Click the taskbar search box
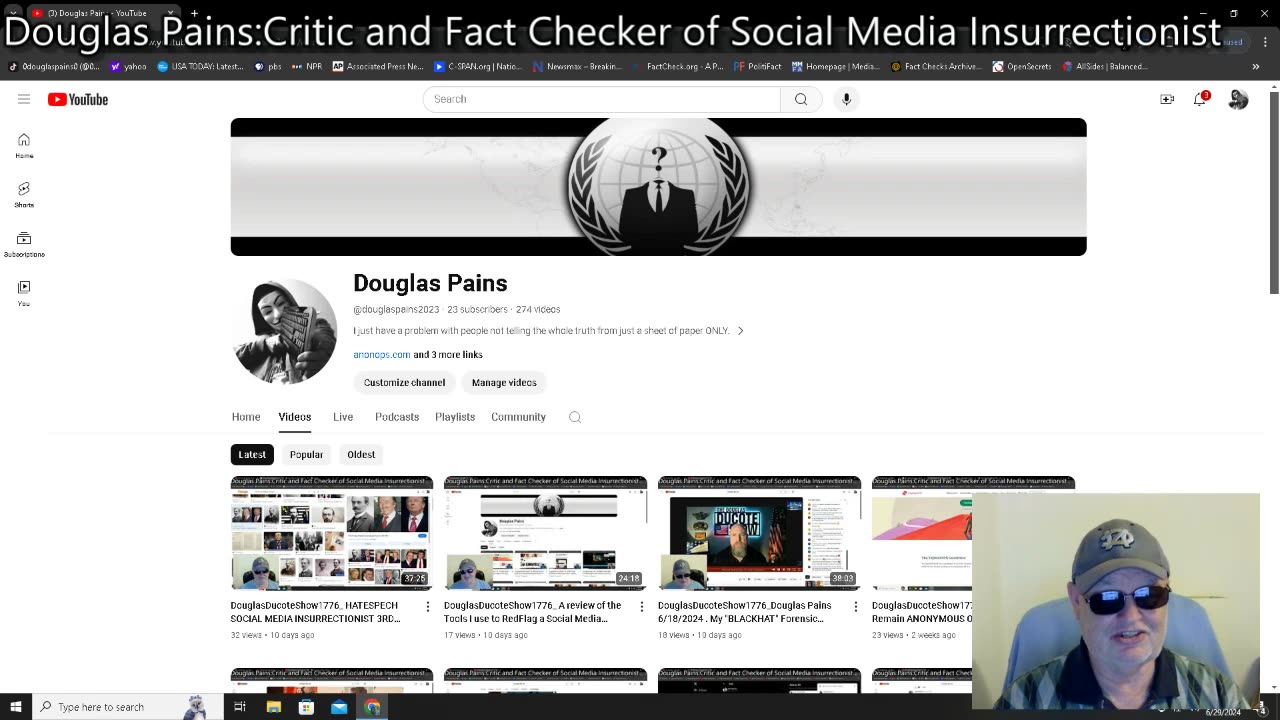This screenshot has width=1280, height=720. coord(128,707)
